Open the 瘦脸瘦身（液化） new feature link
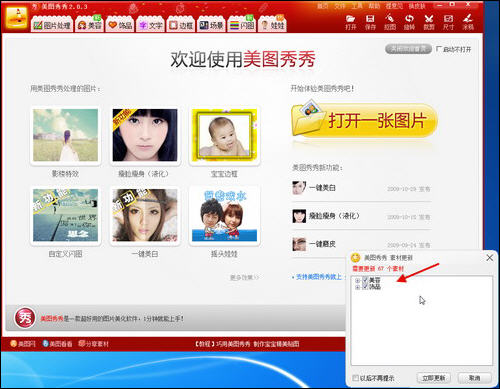Screen dimensions: 500x389 [334, 216]
